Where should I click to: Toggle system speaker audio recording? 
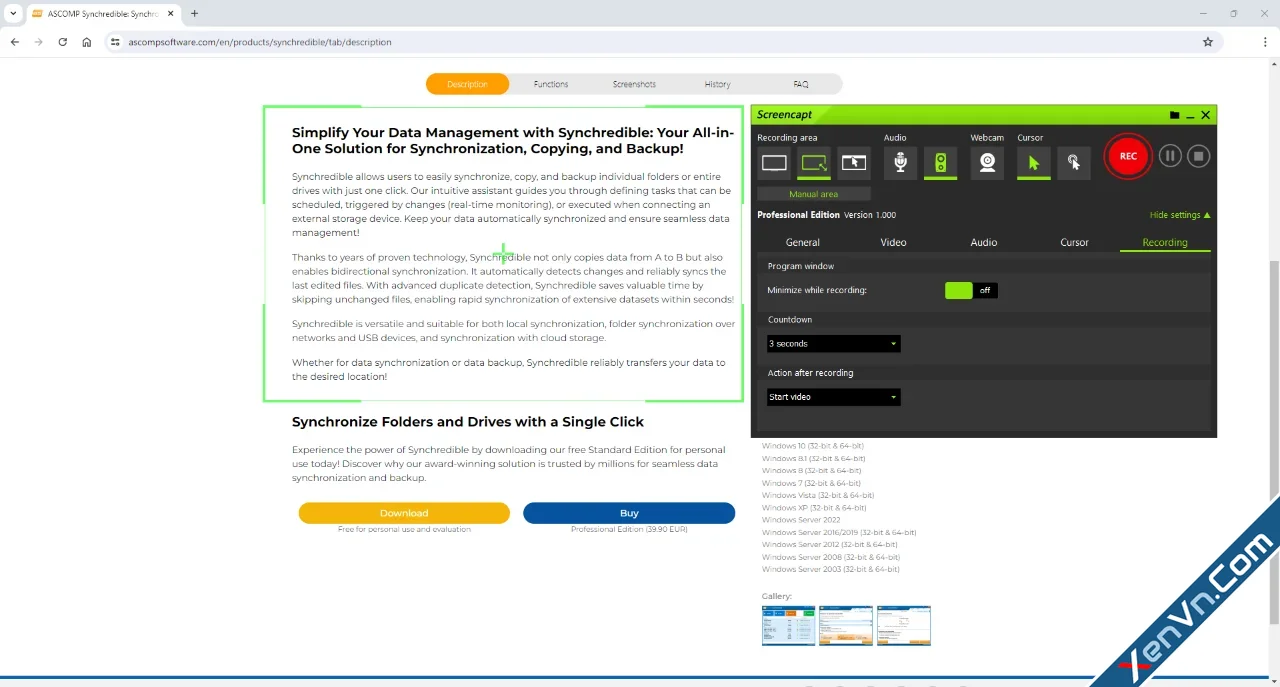(x=940, y=162)
